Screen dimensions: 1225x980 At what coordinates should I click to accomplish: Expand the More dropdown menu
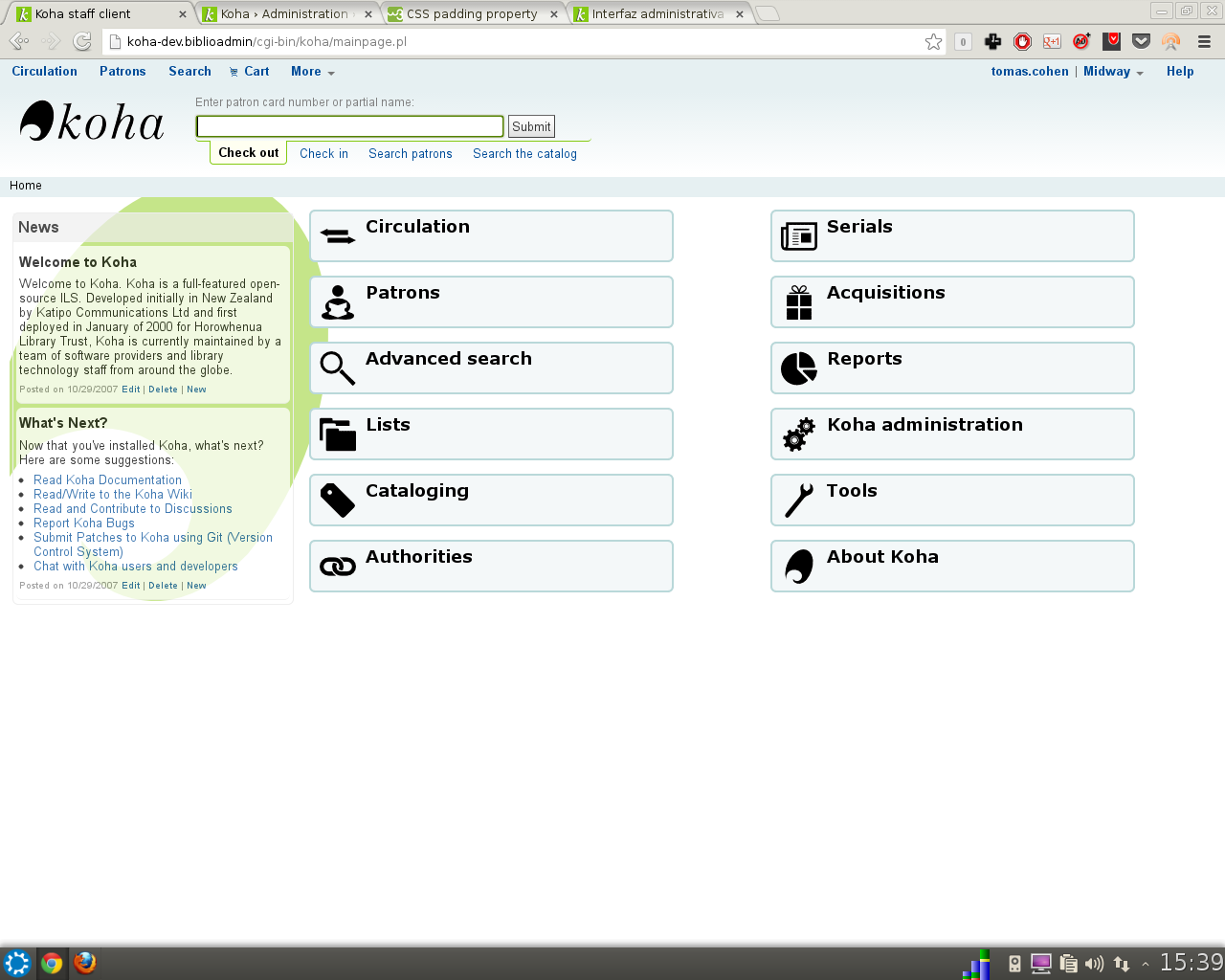[312, 72]
